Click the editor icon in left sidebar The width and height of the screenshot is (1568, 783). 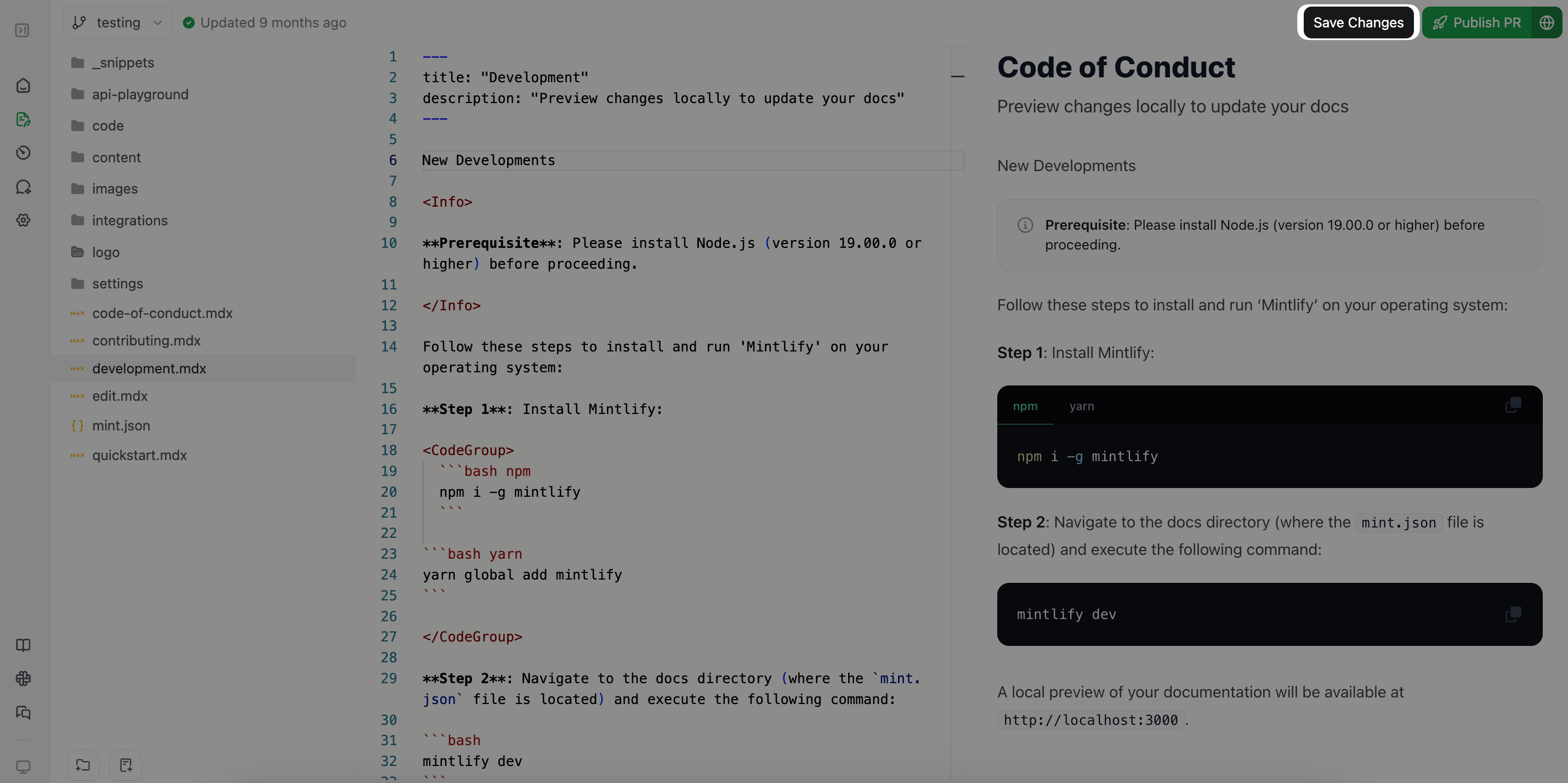click(x=23, y=120)
